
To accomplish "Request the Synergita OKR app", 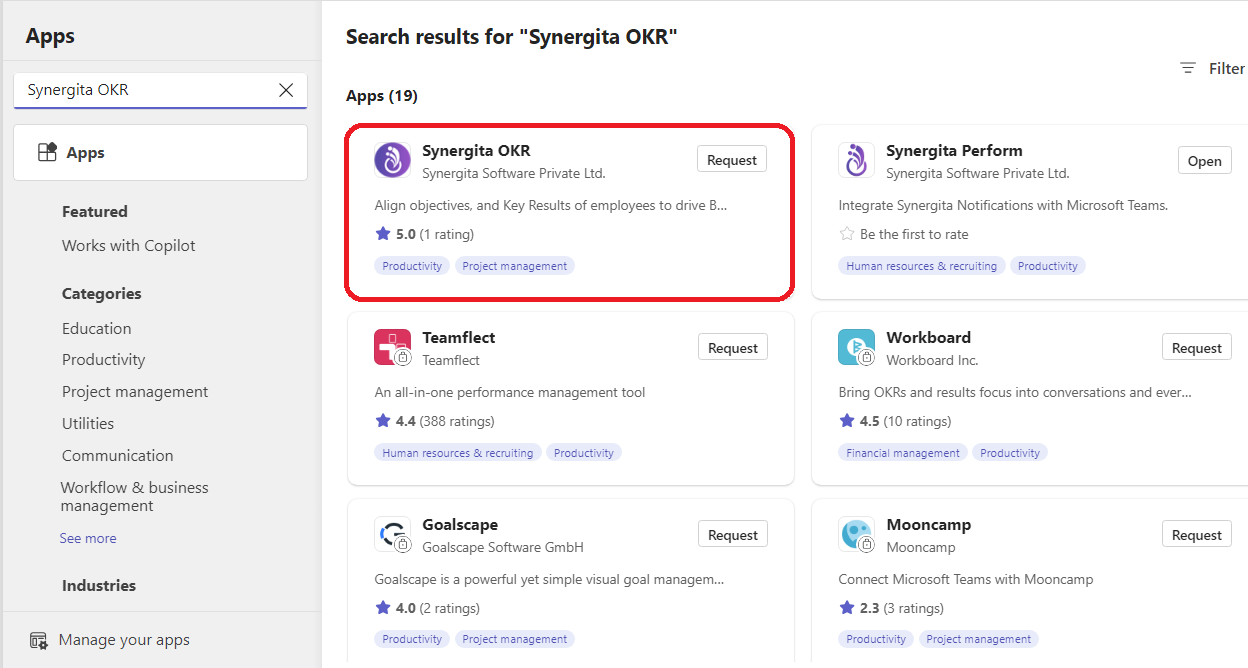I will point(732,160).
